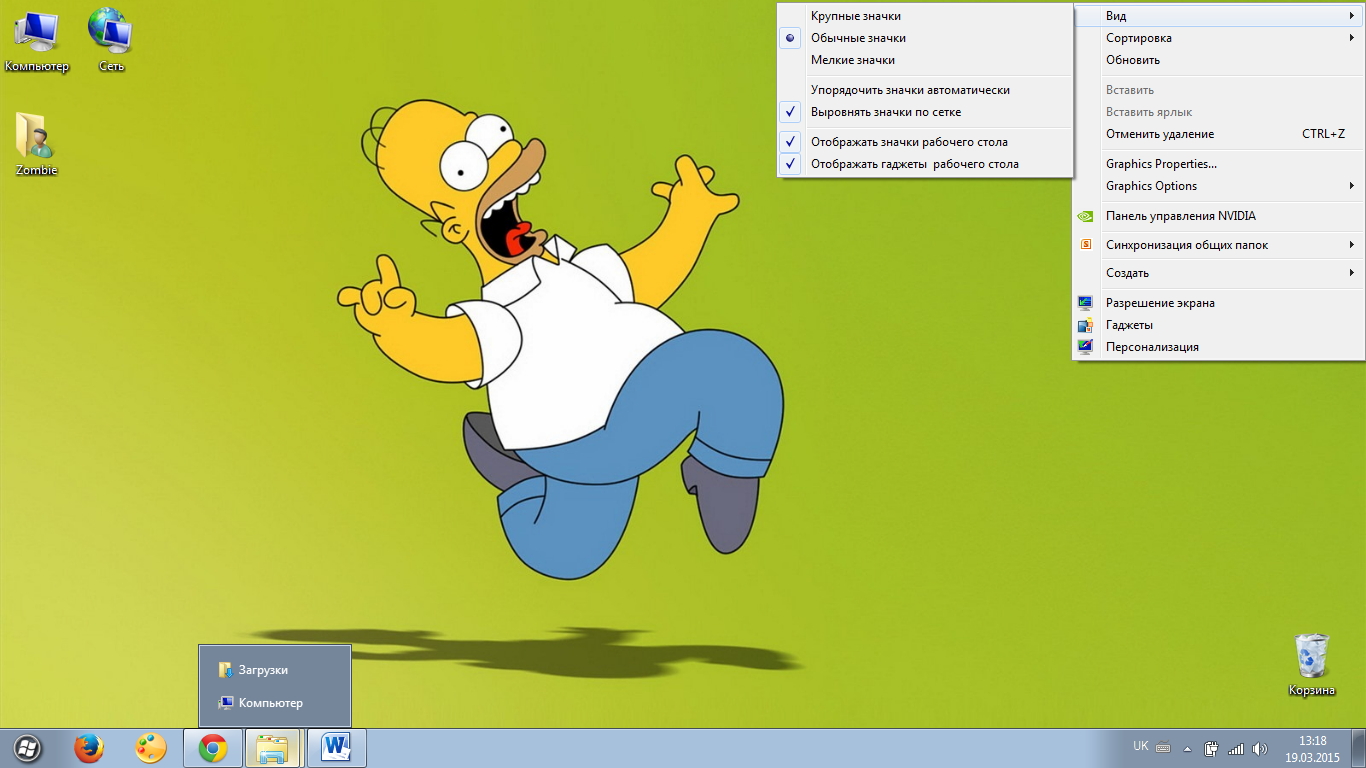Select the Zombie folder icon
This screenshot has width=1366, height=768.
point(36,144)
